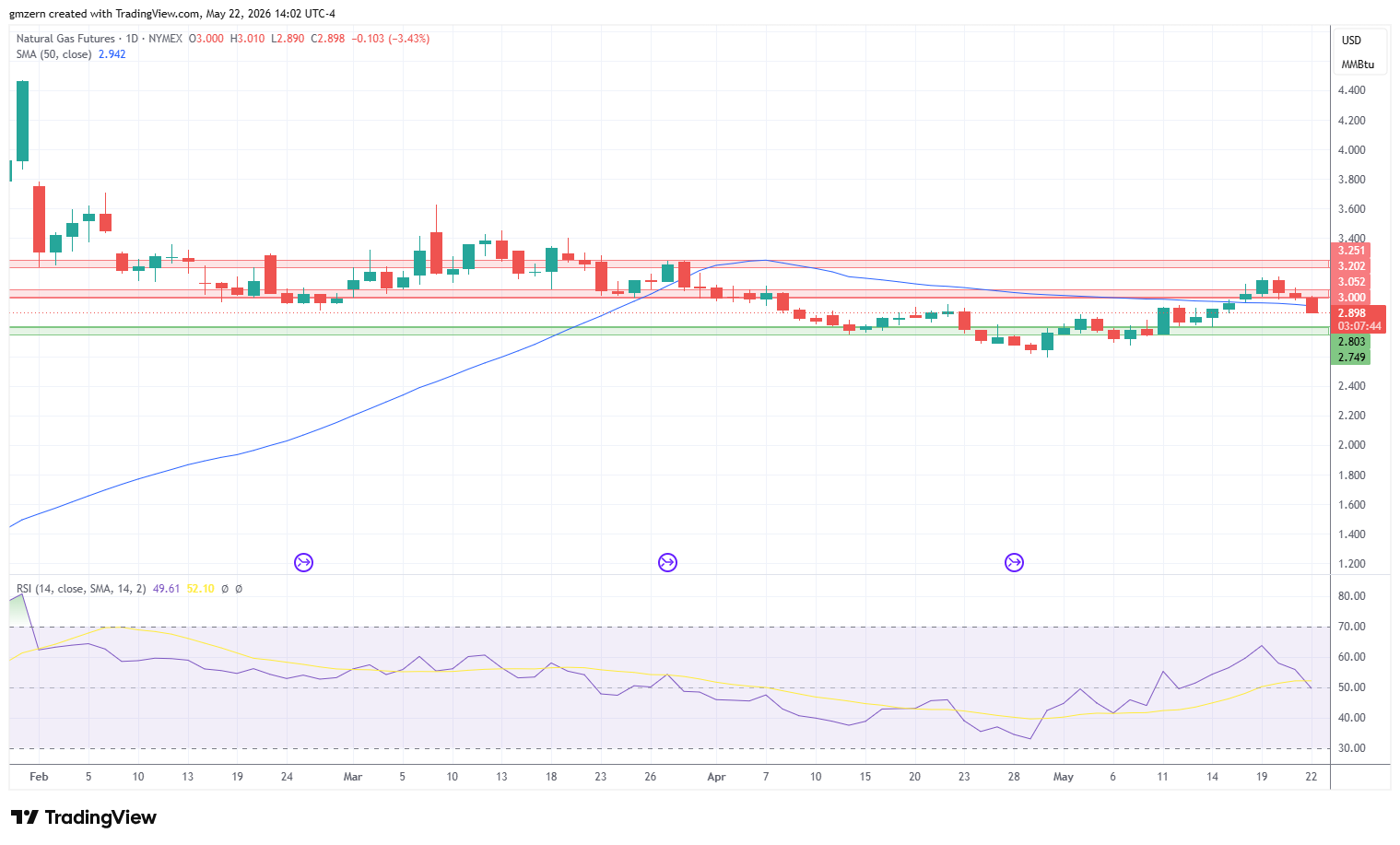
Task: Click the −0.103 (−3.43%) change value
Action: point(391,39)
